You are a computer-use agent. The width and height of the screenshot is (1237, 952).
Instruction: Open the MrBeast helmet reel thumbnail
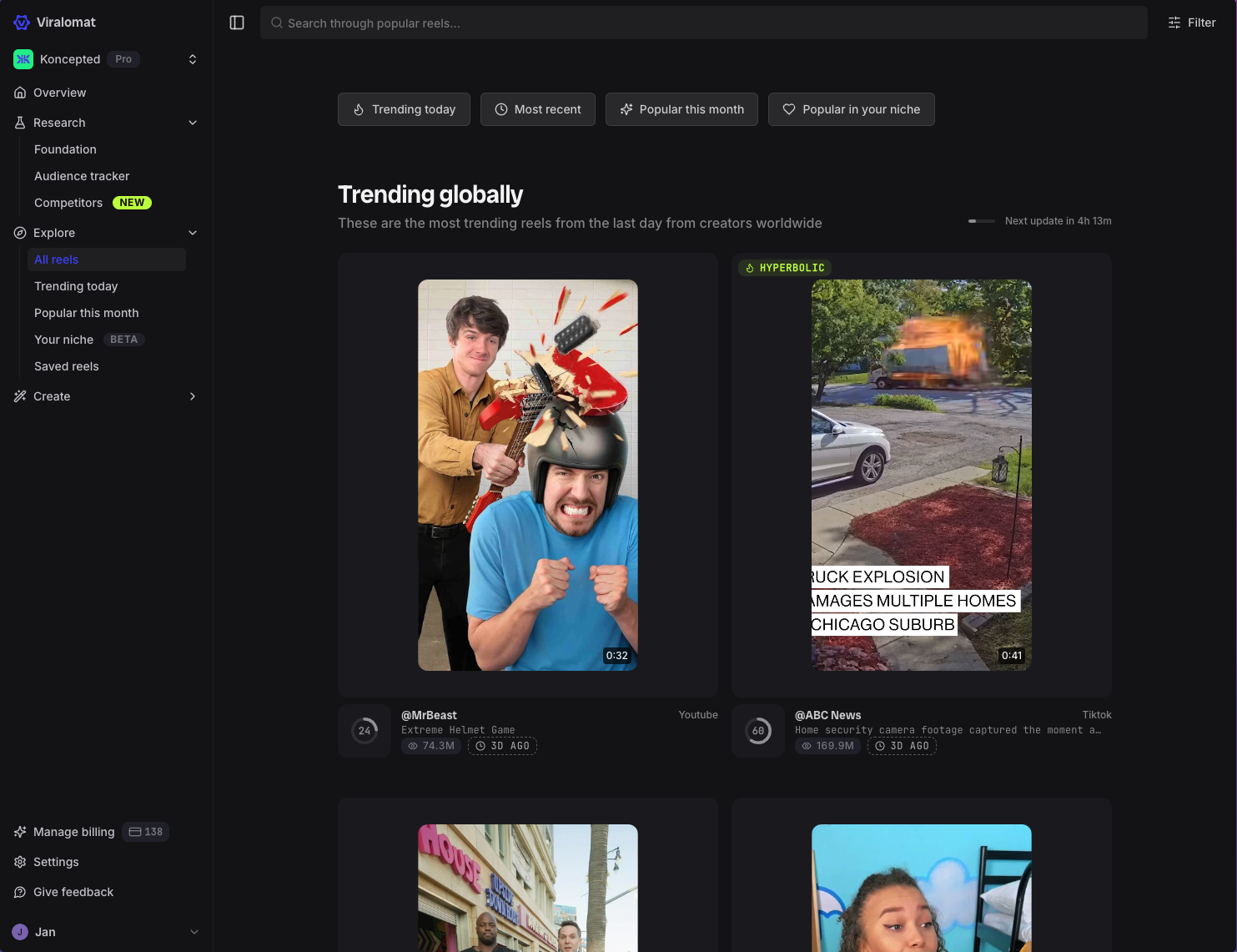pos(528,475)
